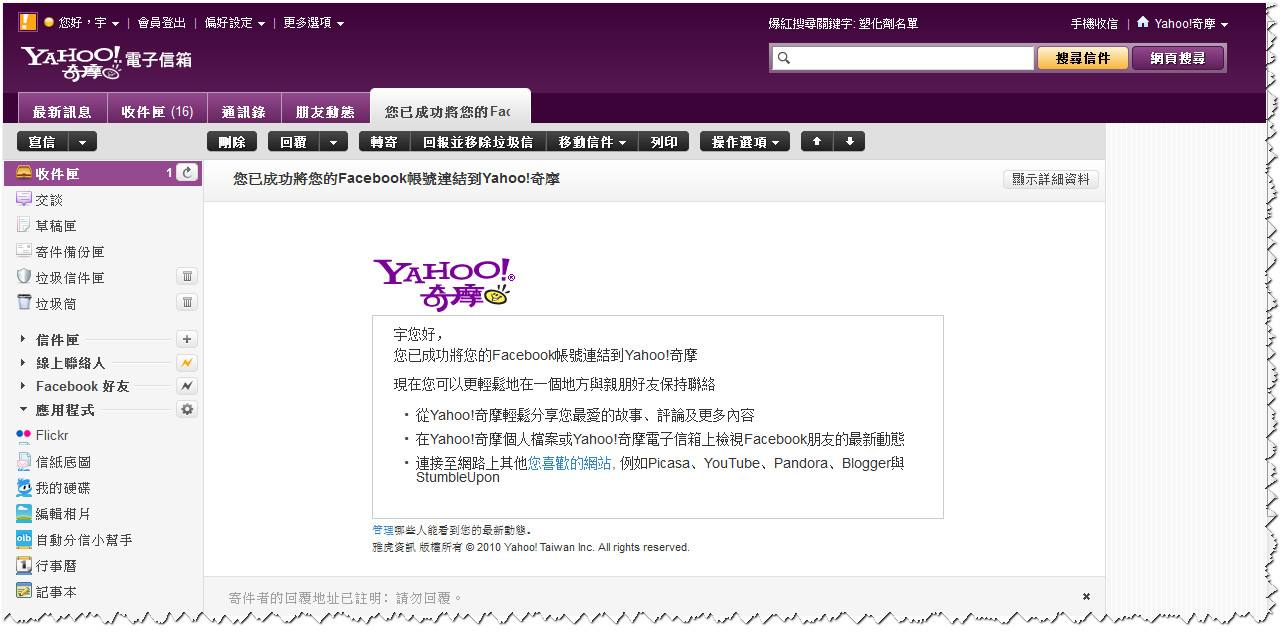Screen dimensions: 1287x633
Task: Open application settings via the 應用程式 gear icon
Action: click(187, 409)
